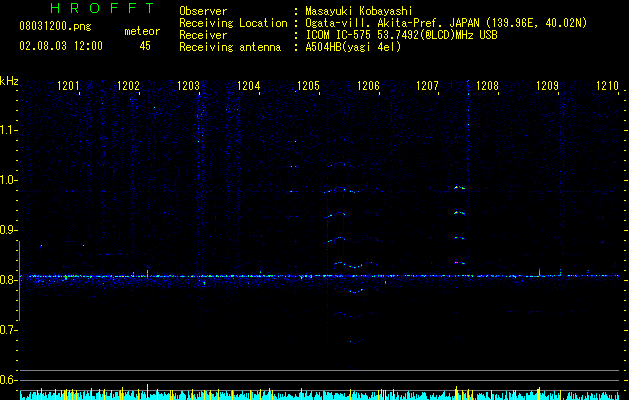
Task: Click the A504HB(yagi 4el) antenna text
Action: (353, 47)
